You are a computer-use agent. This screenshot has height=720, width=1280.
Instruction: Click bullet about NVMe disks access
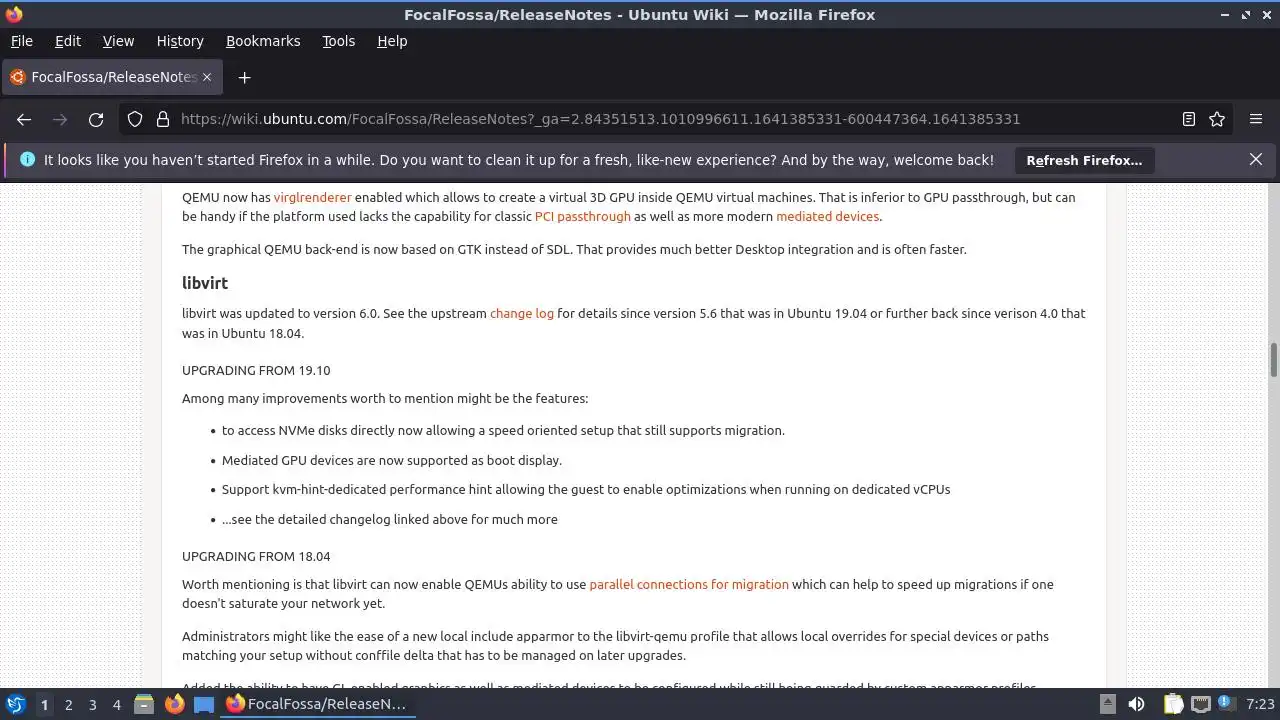click(503, 430)
